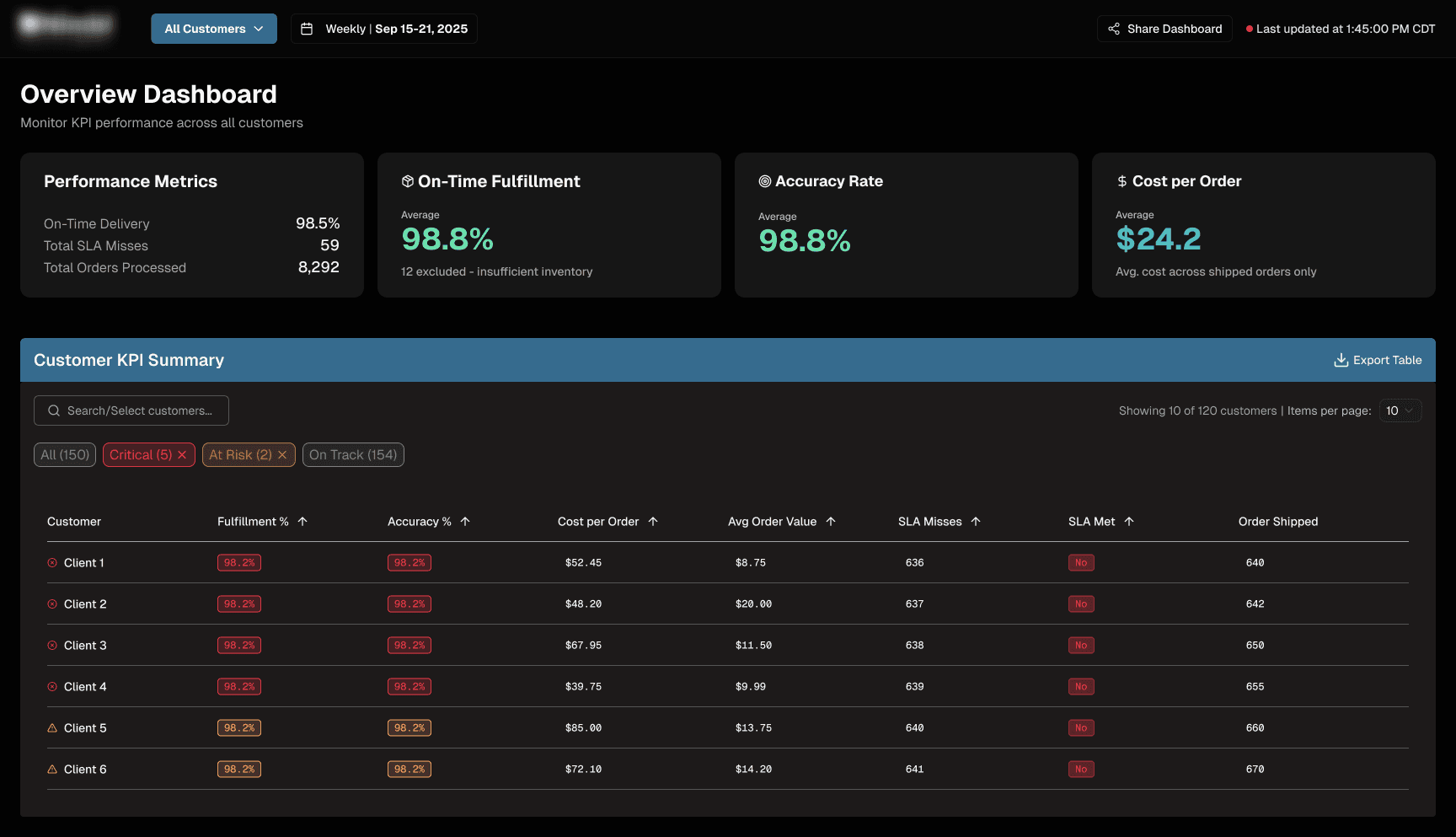Sort by SLA Misses column arrow
Image resolution: width=1456 pixels, height=837 pixels.
click(x=976, y=522)
